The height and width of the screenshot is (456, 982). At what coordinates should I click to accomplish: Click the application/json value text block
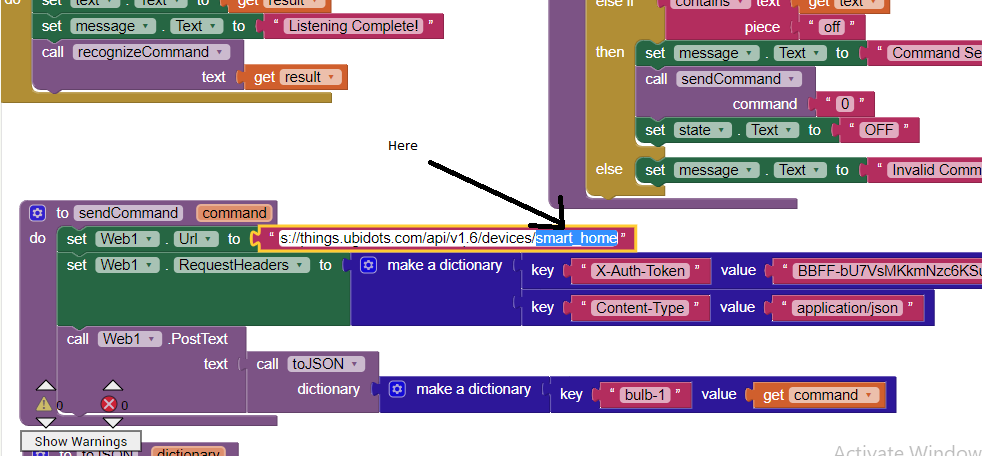coord(847,308)
